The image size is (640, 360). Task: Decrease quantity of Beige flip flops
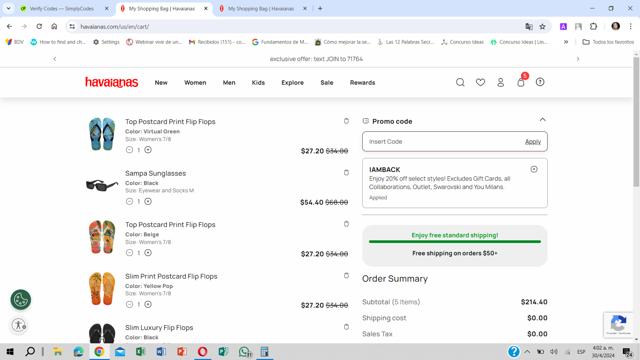129,253
